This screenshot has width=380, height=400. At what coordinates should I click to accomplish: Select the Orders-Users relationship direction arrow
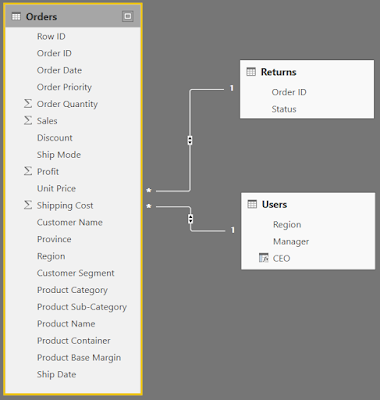click(190, 219)
